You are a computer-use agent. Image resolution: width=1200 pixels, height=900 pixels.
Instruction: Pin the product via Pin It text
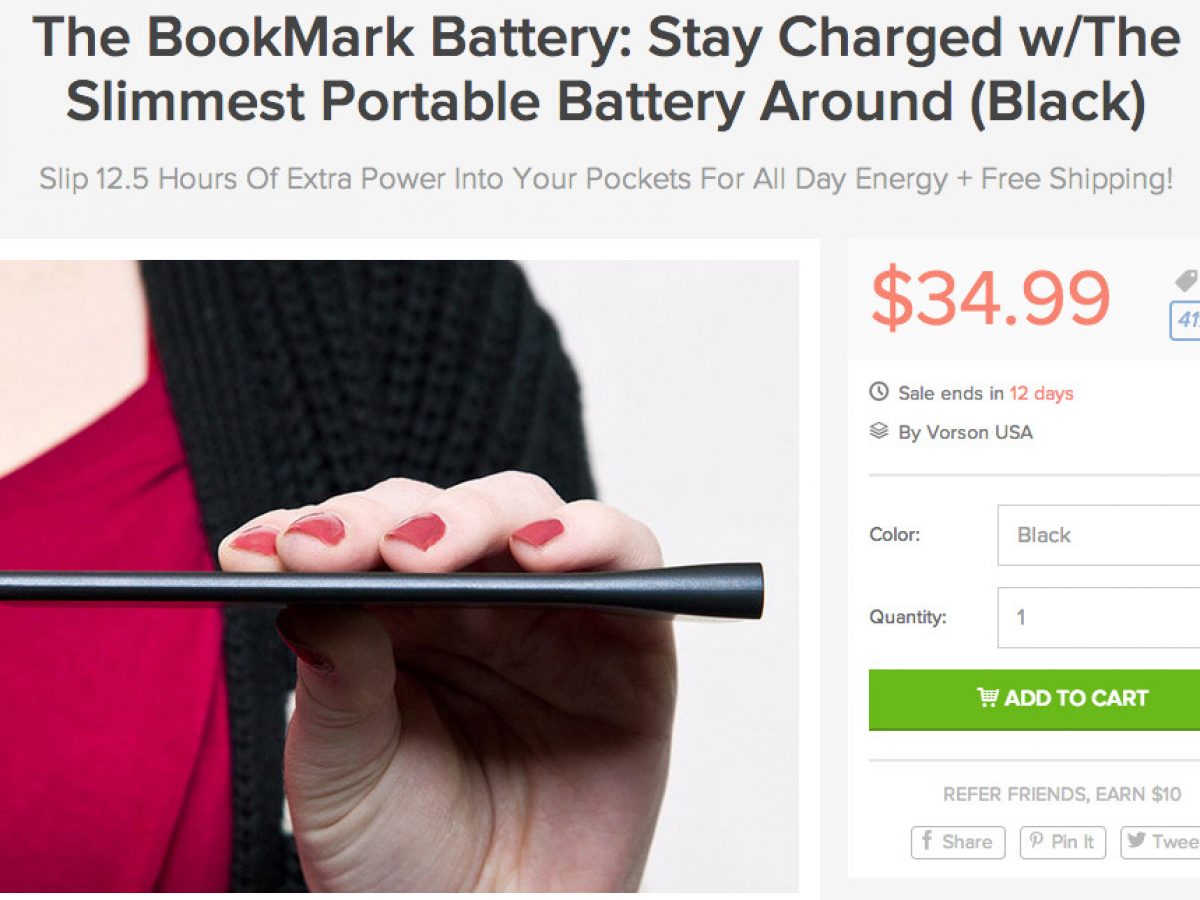pyautogui.click(x=1073, y=842)
